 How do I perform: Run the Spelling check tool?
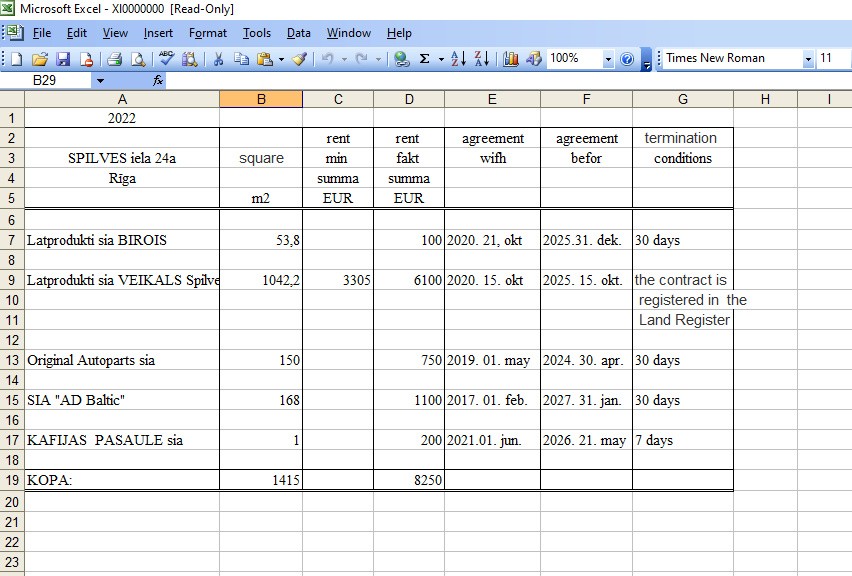click(x=166, y=59)
